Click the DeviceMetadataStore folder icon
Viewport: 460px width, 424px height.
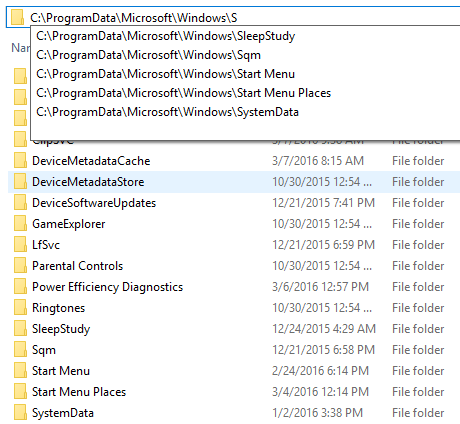click(x=20, y=182)
